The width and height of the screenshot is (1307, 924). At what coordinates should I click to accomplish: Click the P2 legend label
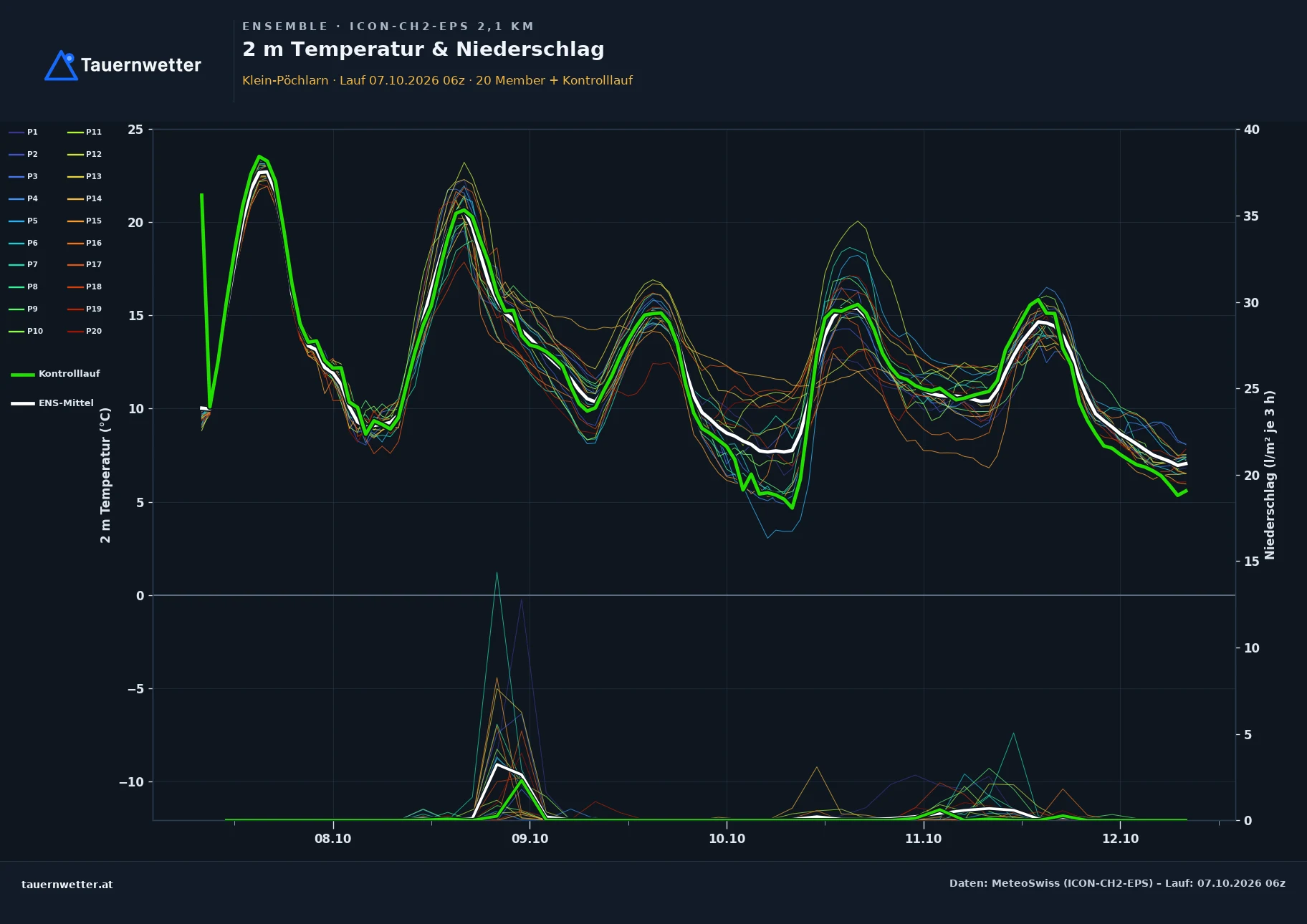pos(32,154)
